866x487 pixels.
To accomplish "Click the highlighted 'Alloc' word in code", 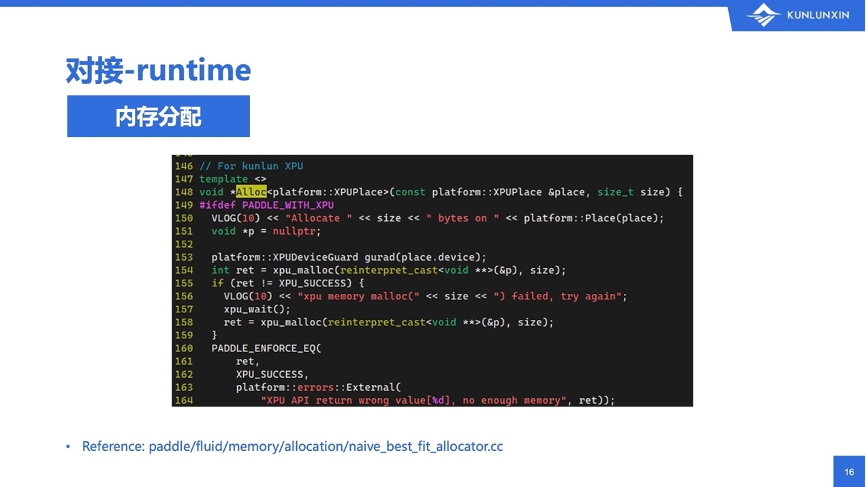I will point(251,192).
